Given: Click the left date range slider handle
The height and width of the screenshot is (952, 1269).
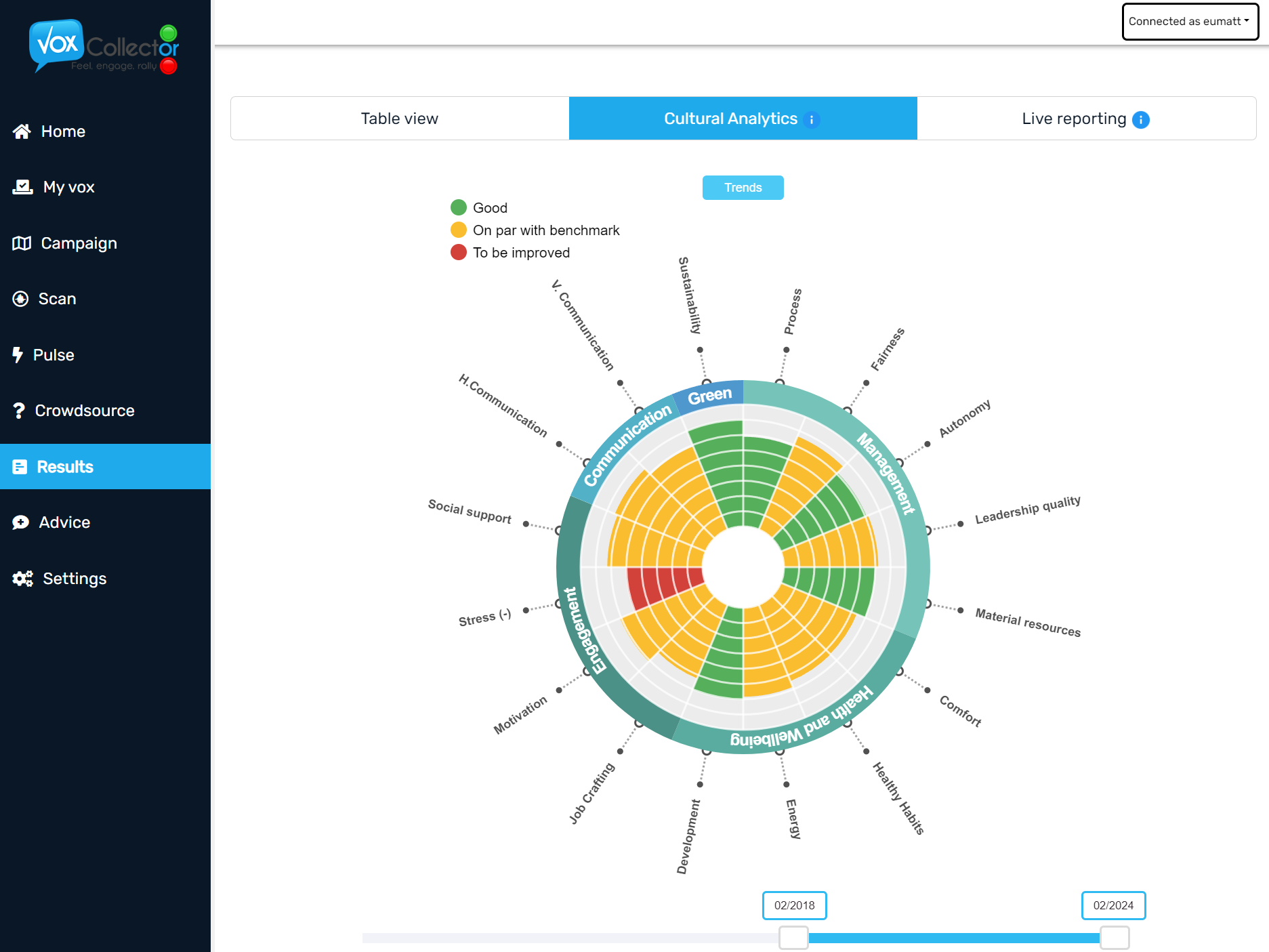Looking at the screenshot, I should pyautogui.click(x=793, y=938).
